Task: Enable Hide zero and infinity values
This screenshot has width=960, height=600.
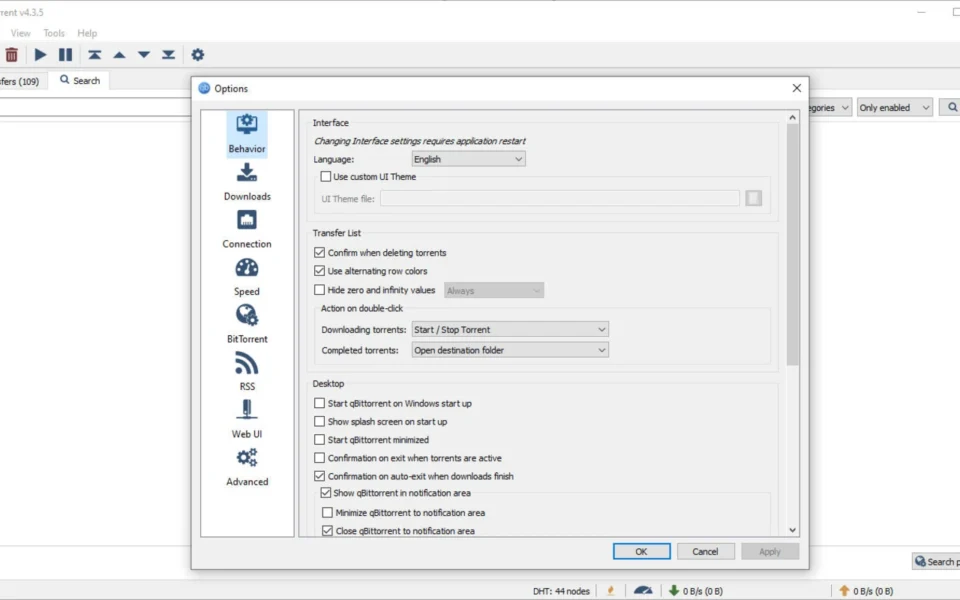Action: point(319,290)
